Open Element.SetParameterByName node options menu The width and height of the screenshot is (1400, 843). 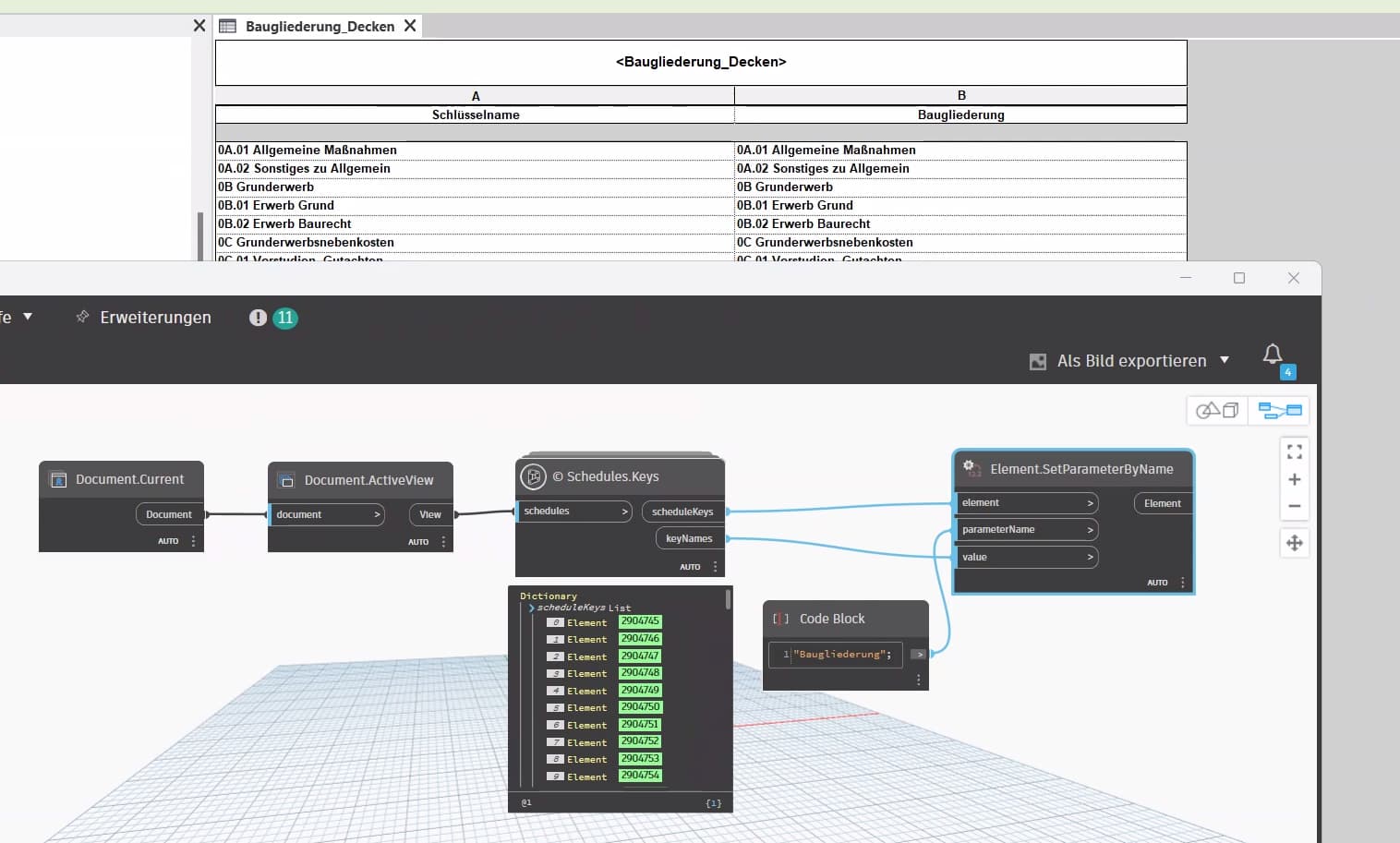coord(1183,583)
